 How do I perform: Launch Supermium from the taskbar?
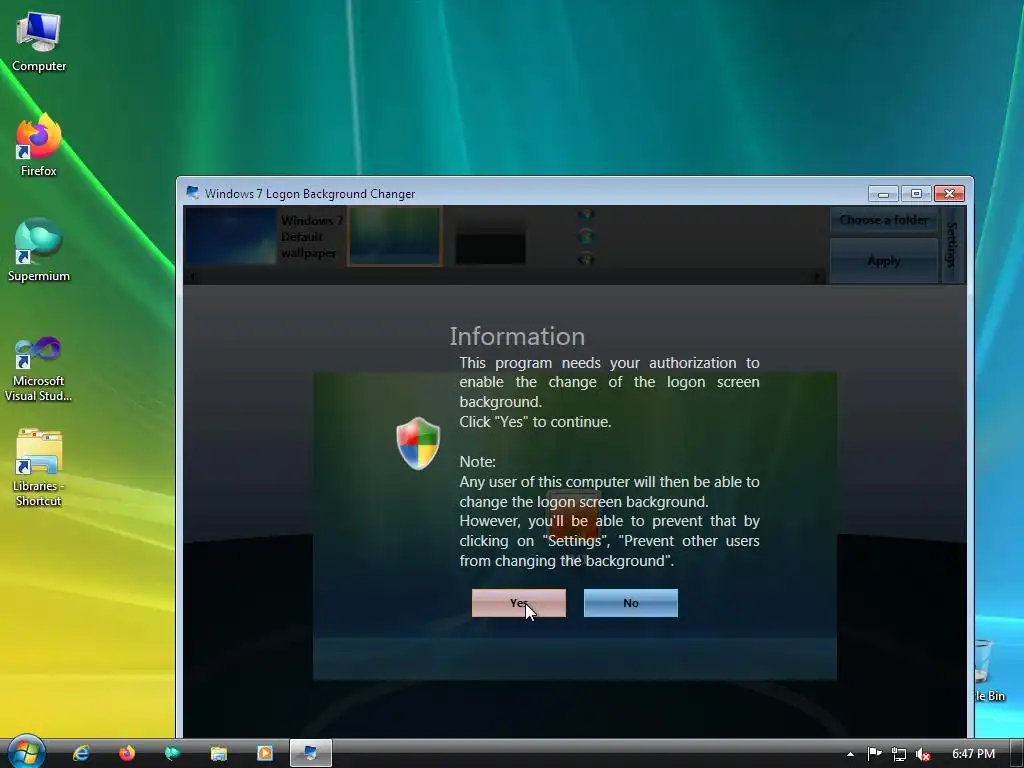coord(172,754)
